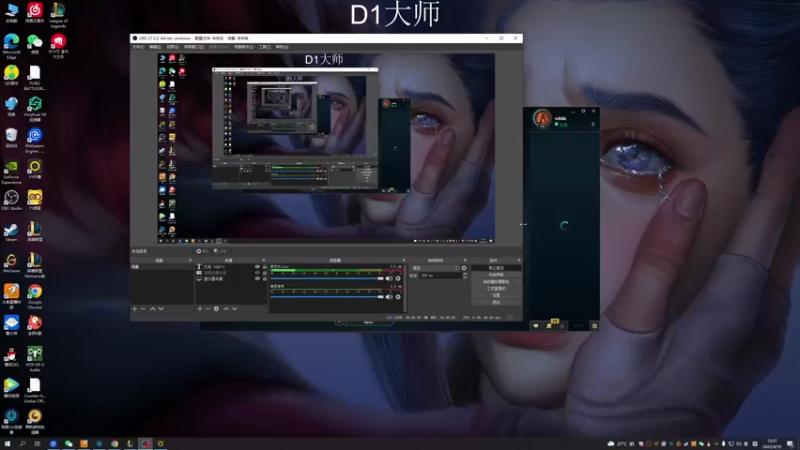Add a new scene with plus icon

point(135,309)
